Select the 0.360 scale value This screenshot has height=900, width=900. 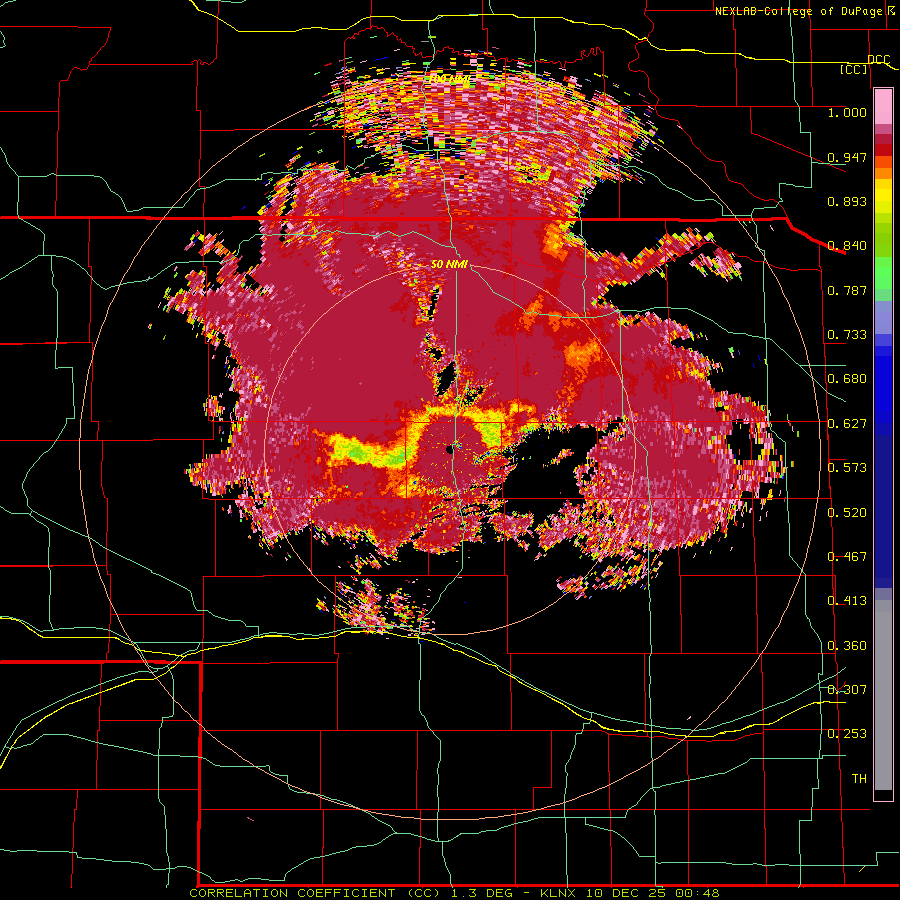pyautogui.click(x=847, y=646)
